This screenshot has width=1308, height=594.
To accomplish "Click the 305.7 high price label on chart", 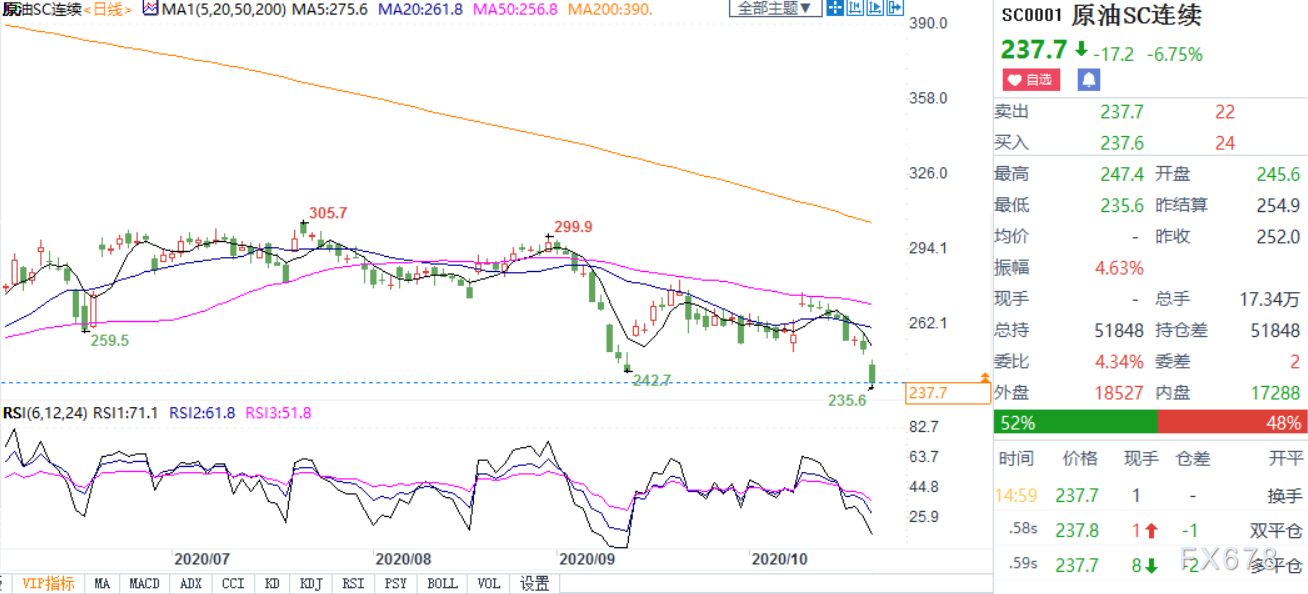I will 328,213.
